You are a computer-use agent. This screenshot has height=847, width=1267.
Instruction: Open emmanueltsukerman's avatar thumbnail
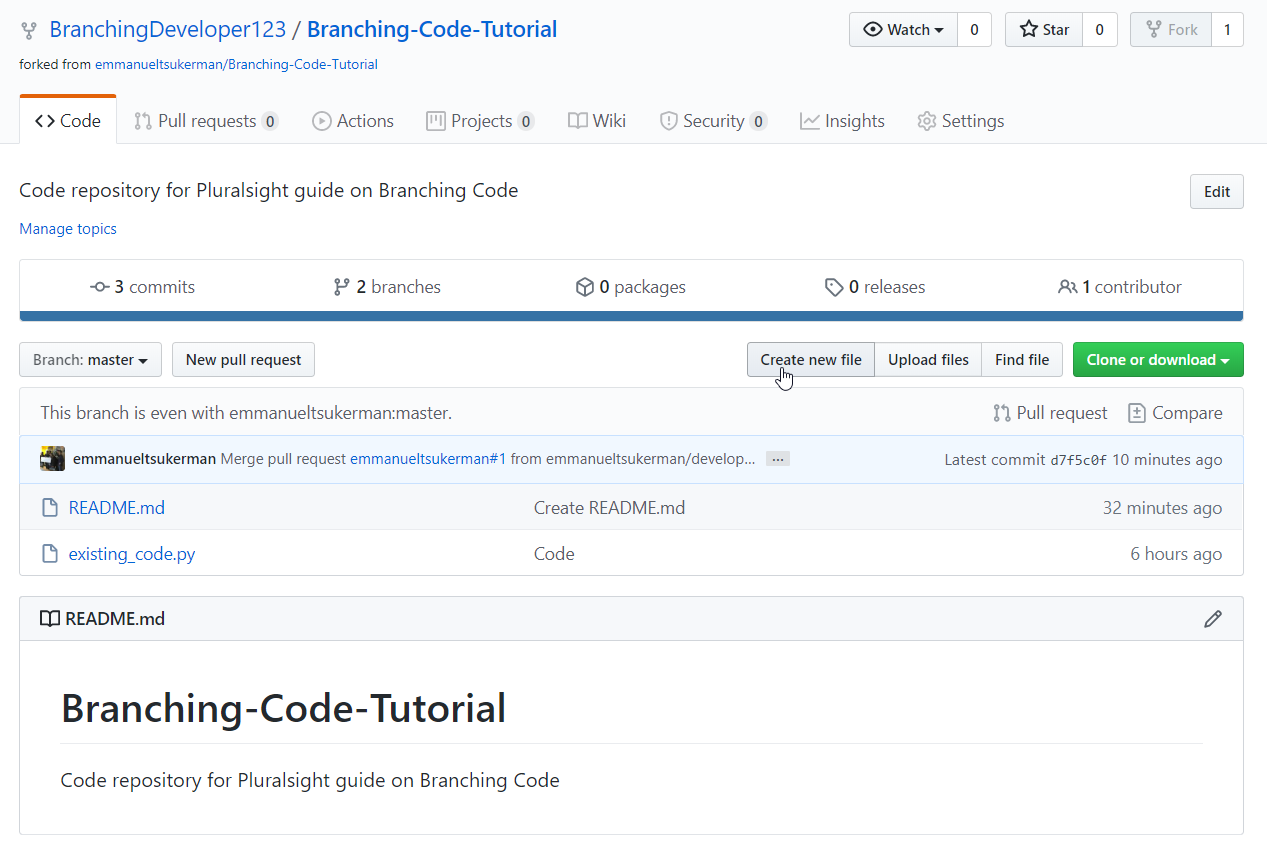click(x=53, y=459)
